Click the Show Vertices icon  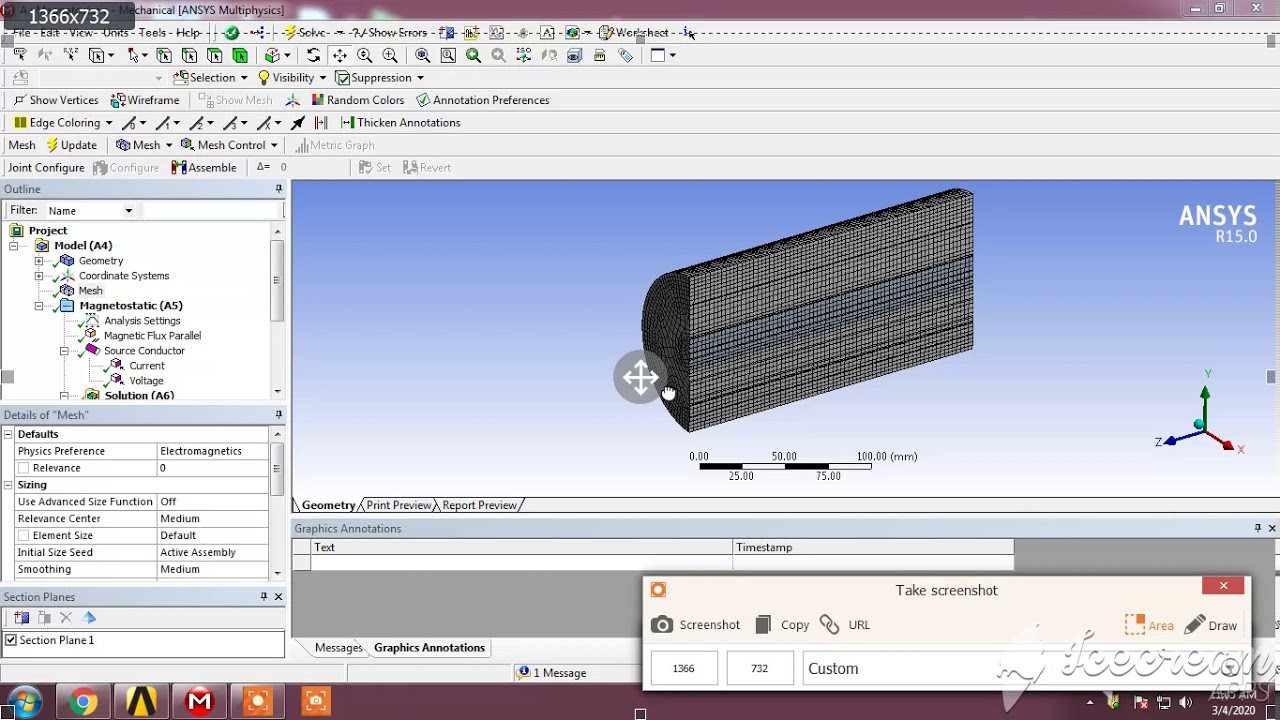pos(19,100)
